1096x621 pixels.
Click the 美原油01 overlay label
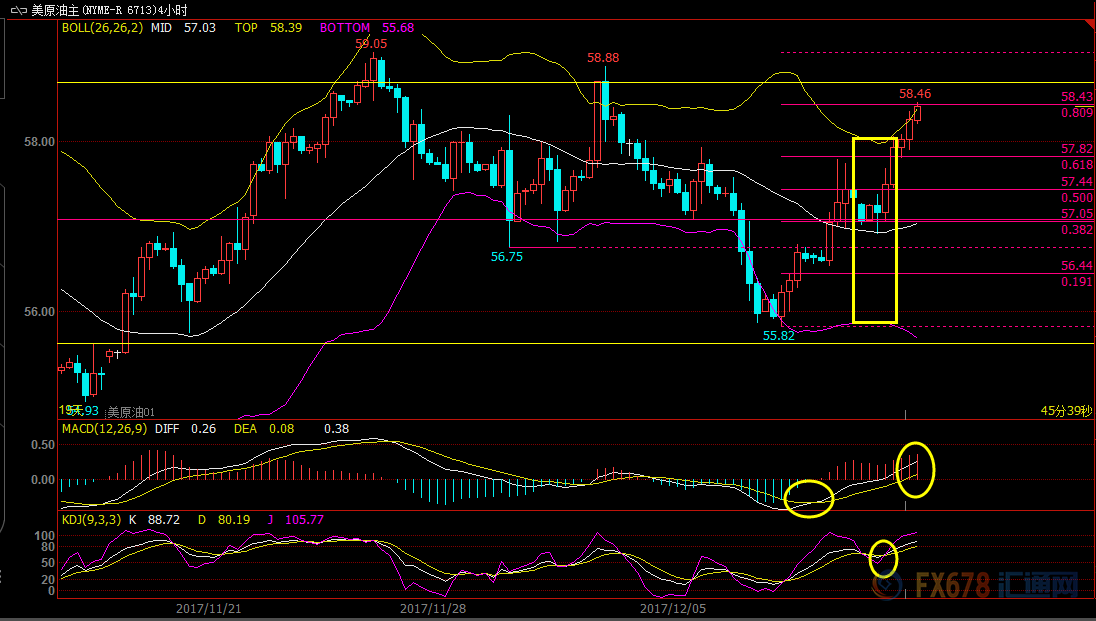click(x=131, y=413)
